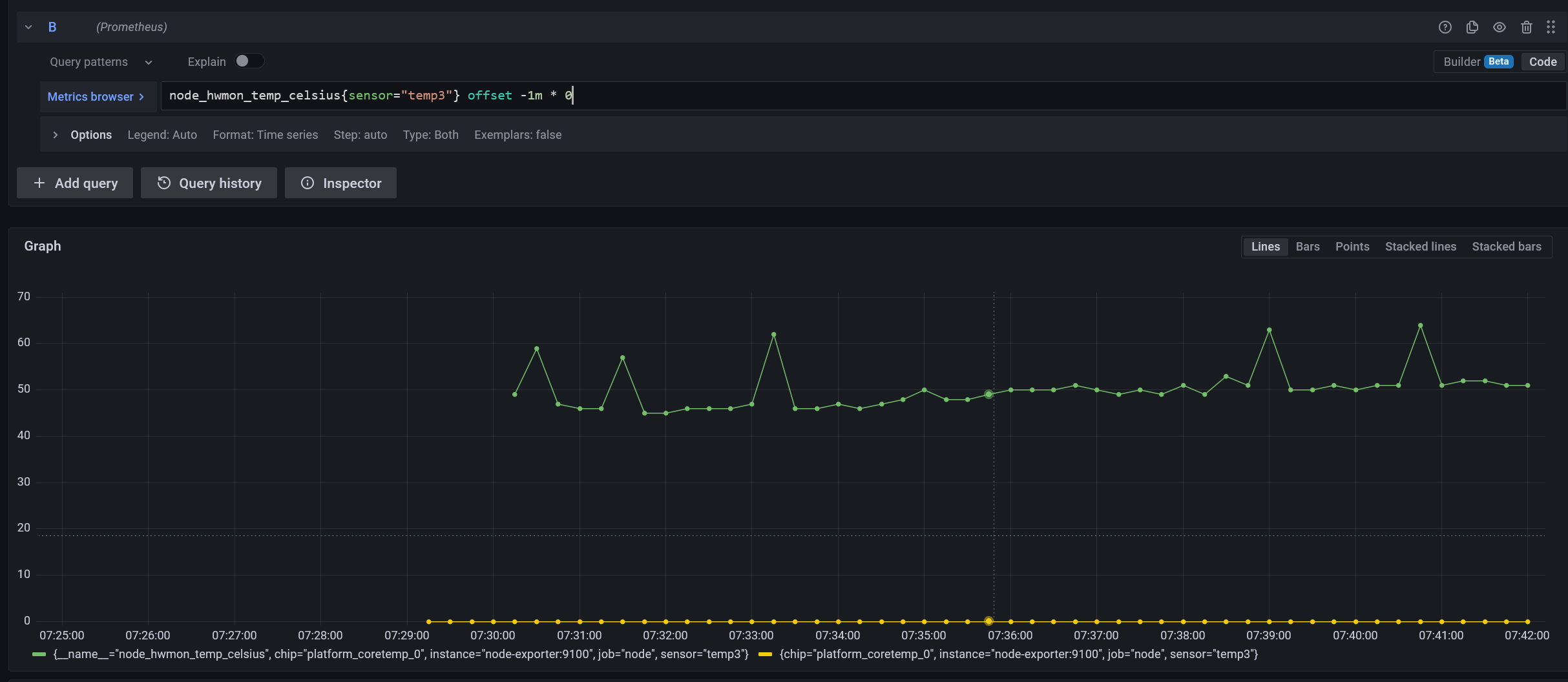Open query help for query B
Screen dimensions: 1568x682
click(x=1445, y=27)
